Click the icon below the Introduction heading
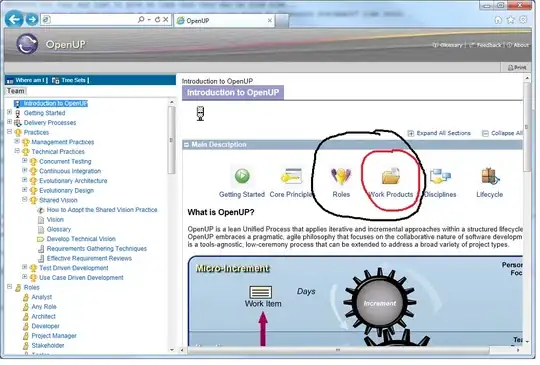 click(200, 113)
